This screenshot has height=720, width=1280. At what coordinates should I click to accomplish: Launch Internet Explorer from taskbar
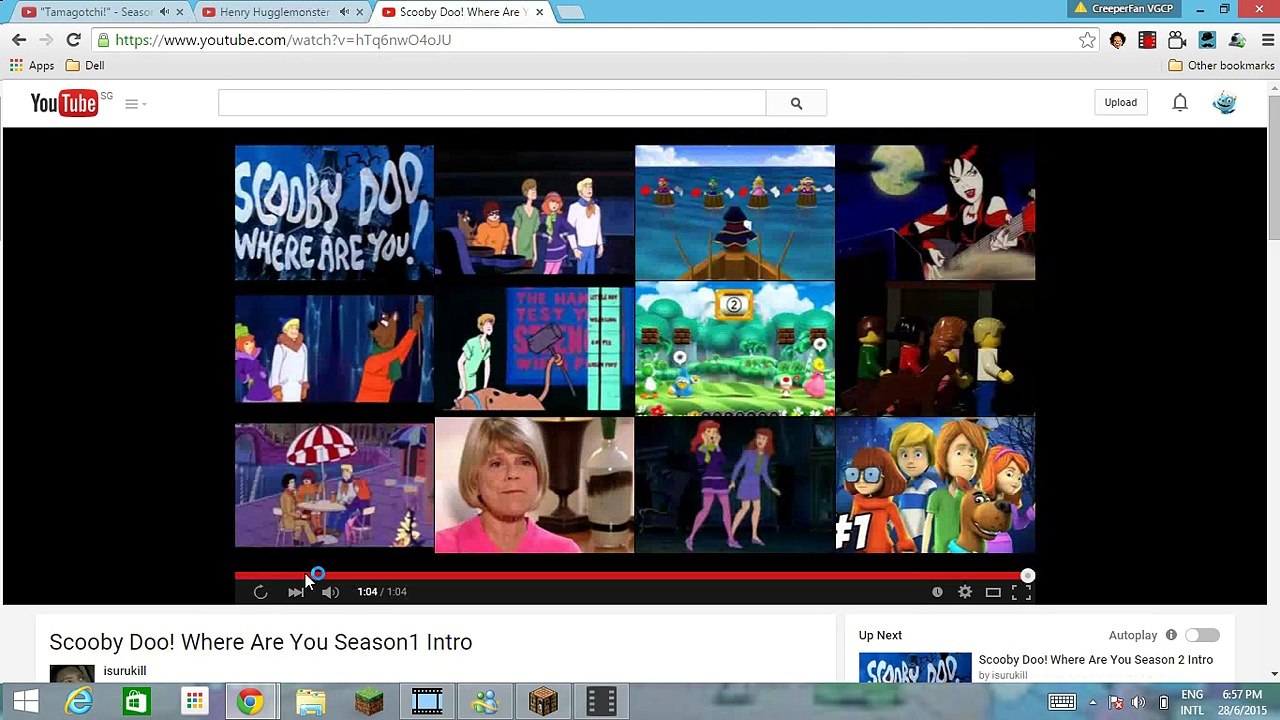tap(79, 702)
